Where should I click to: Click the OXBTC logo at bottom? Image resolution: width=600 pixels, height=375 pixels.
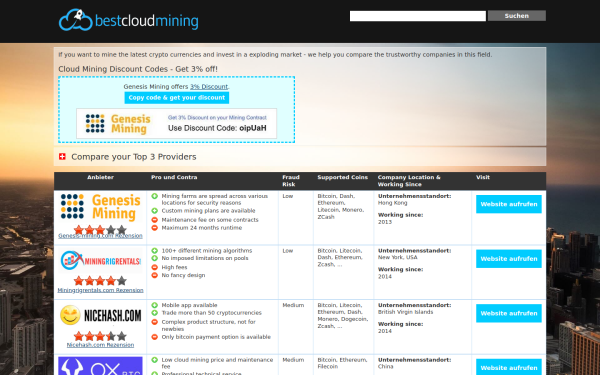pos(100,366)
